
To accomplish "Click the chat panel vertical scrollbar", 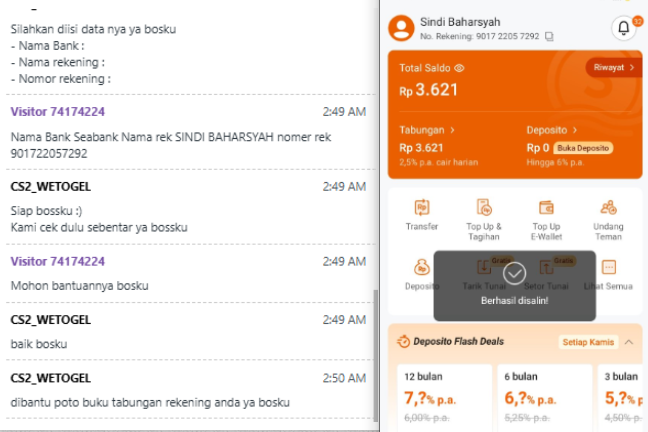I will coord(375,355).
